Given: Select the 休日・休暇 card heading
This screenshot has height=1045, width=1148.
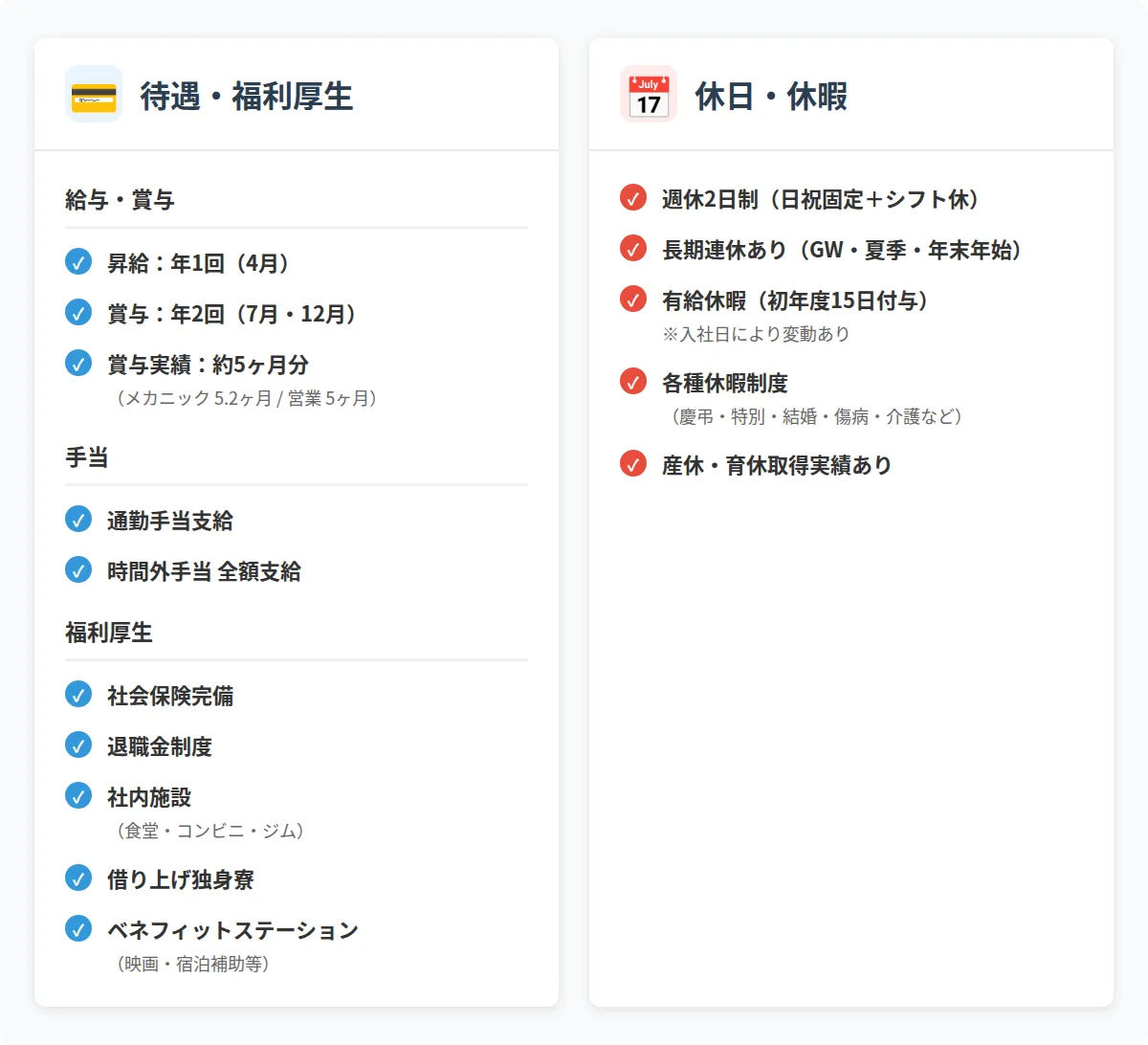Looking at the screenshot, I should click(771, 96).
